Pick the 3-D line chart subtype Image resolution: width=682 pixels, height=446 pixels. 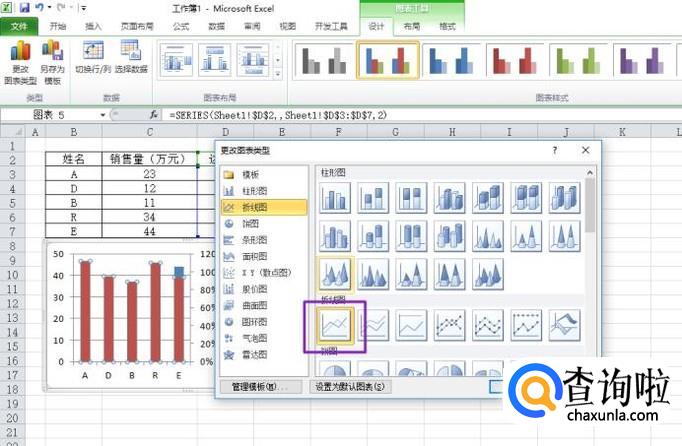(x=565, y=324)
